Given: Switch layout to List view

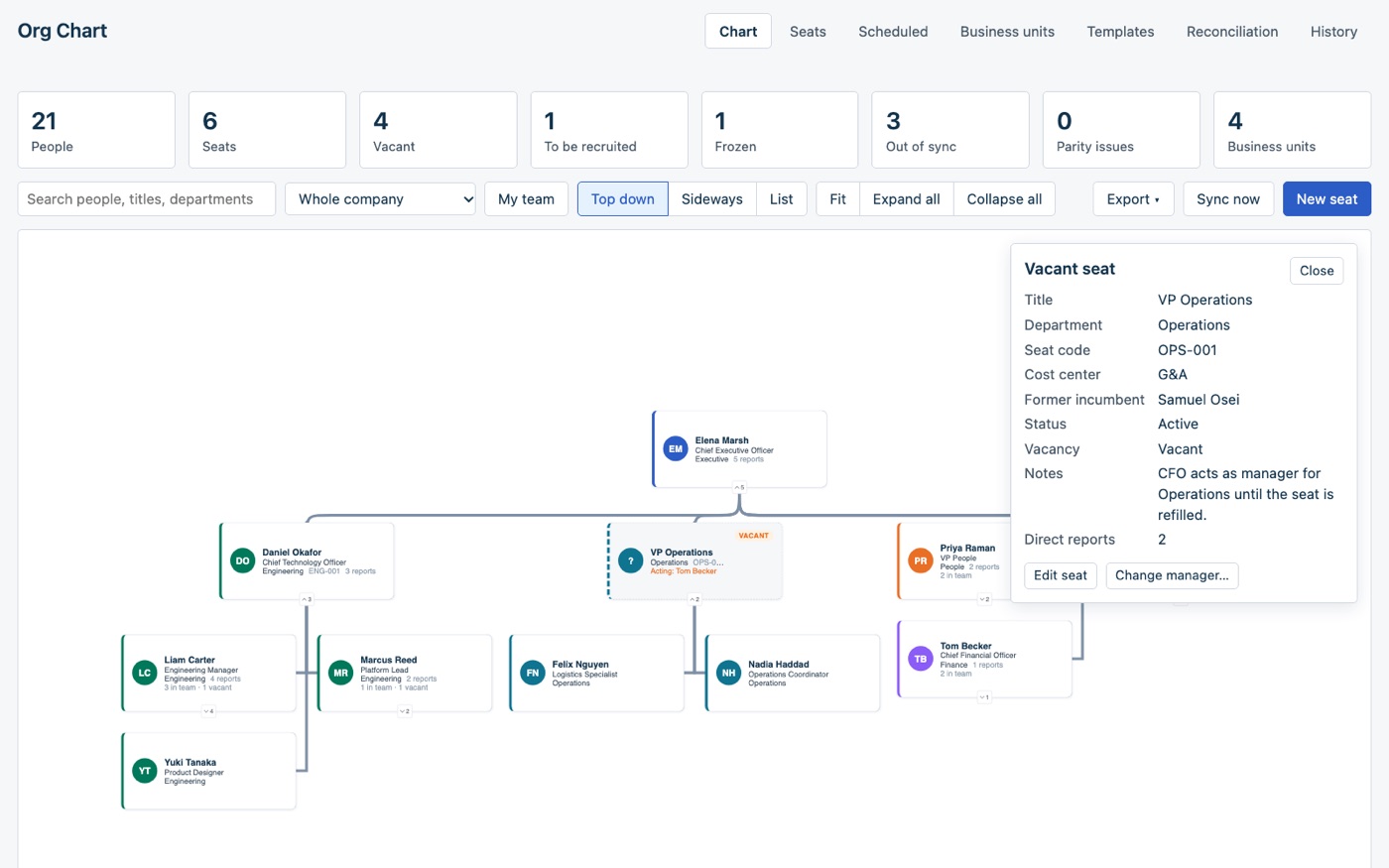Looking at the screenshot, I should 782,199.
